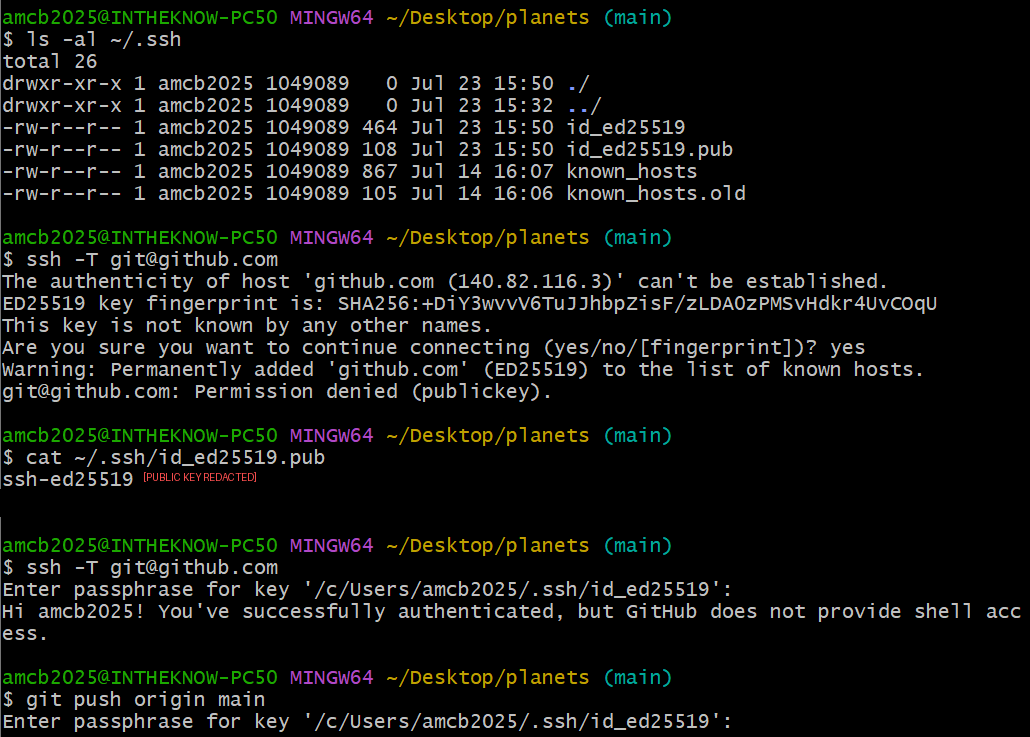The height and width of the screenshot is (737, 1030).
Task: Click the 'Jul 14 16:07' timestamp
Action: coord(481,171)
